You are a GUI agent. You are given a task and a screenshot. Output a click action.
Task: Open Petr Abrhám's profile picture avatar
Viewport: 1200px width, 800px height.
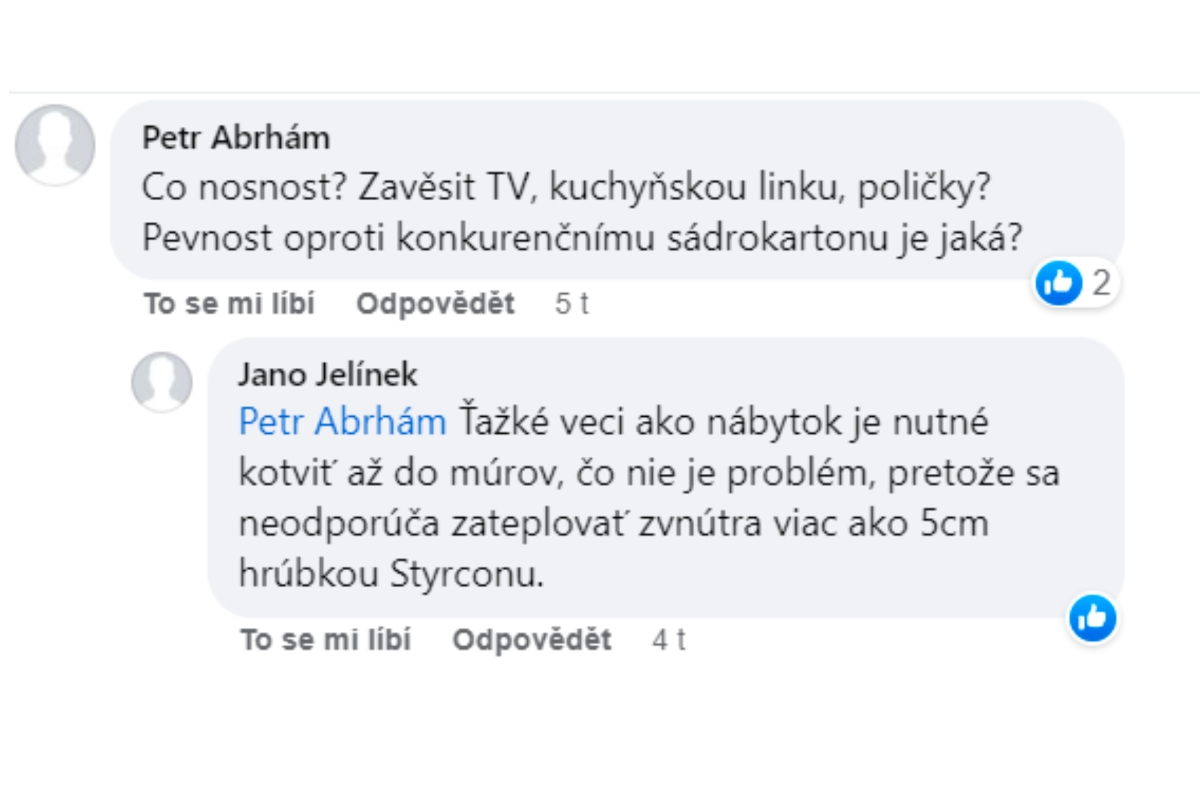[55, 145]
